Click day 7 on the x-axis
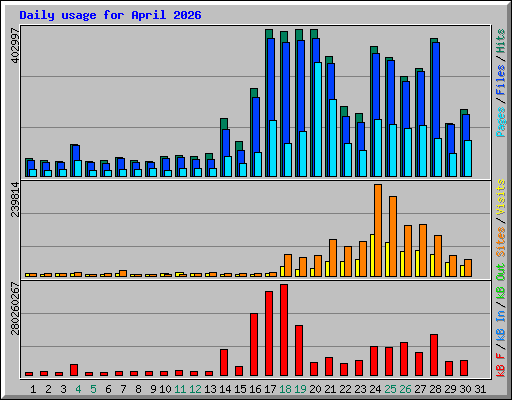512x400 pixels. tap(123, 389)
